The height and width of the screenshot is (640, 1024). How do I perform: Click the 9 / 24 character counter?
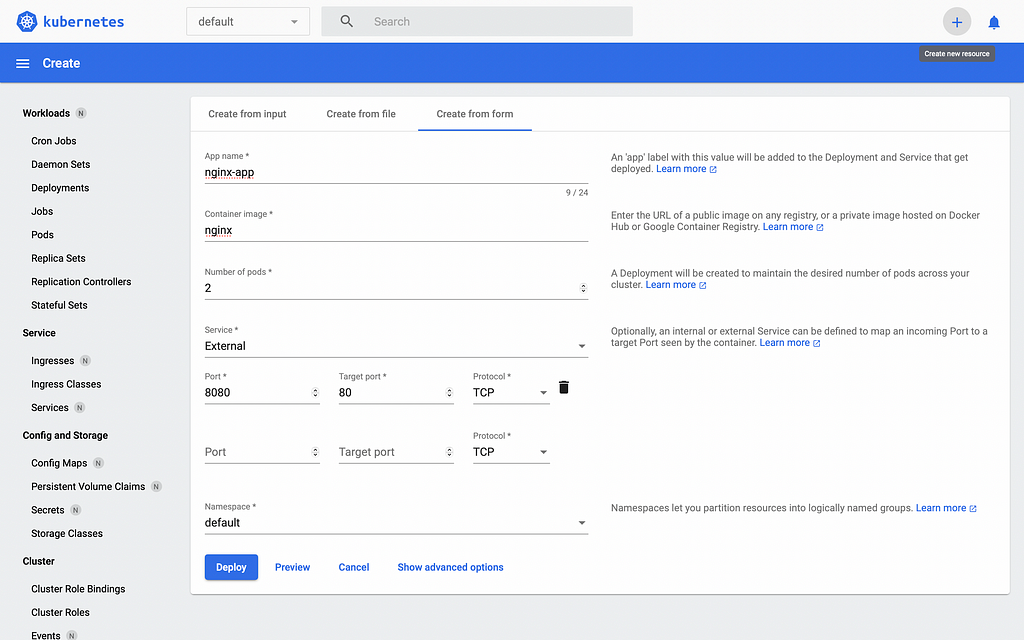pyautogui.click(x=577, y=193)
